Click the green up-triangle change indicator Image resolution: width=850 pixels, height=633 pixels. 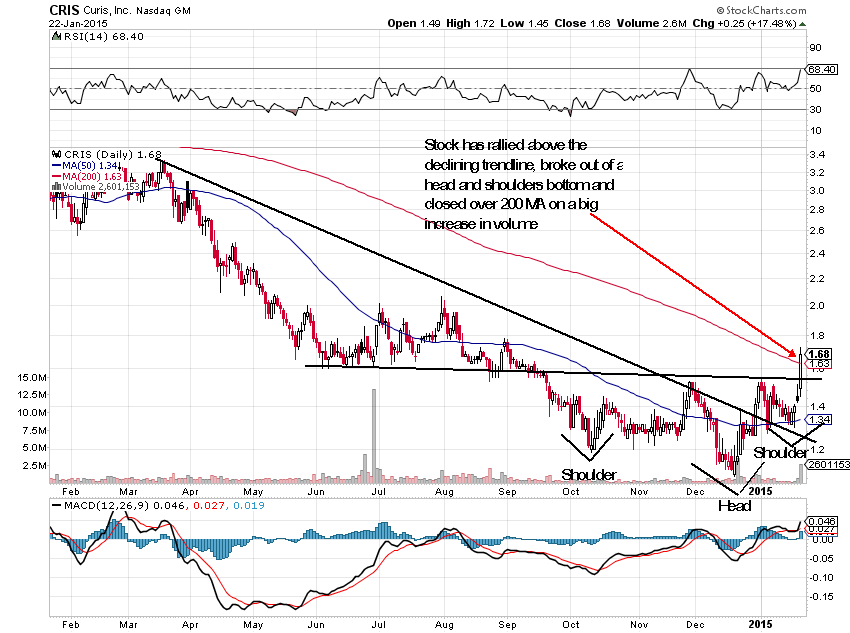pyautogui.click(x=802, y=24)
